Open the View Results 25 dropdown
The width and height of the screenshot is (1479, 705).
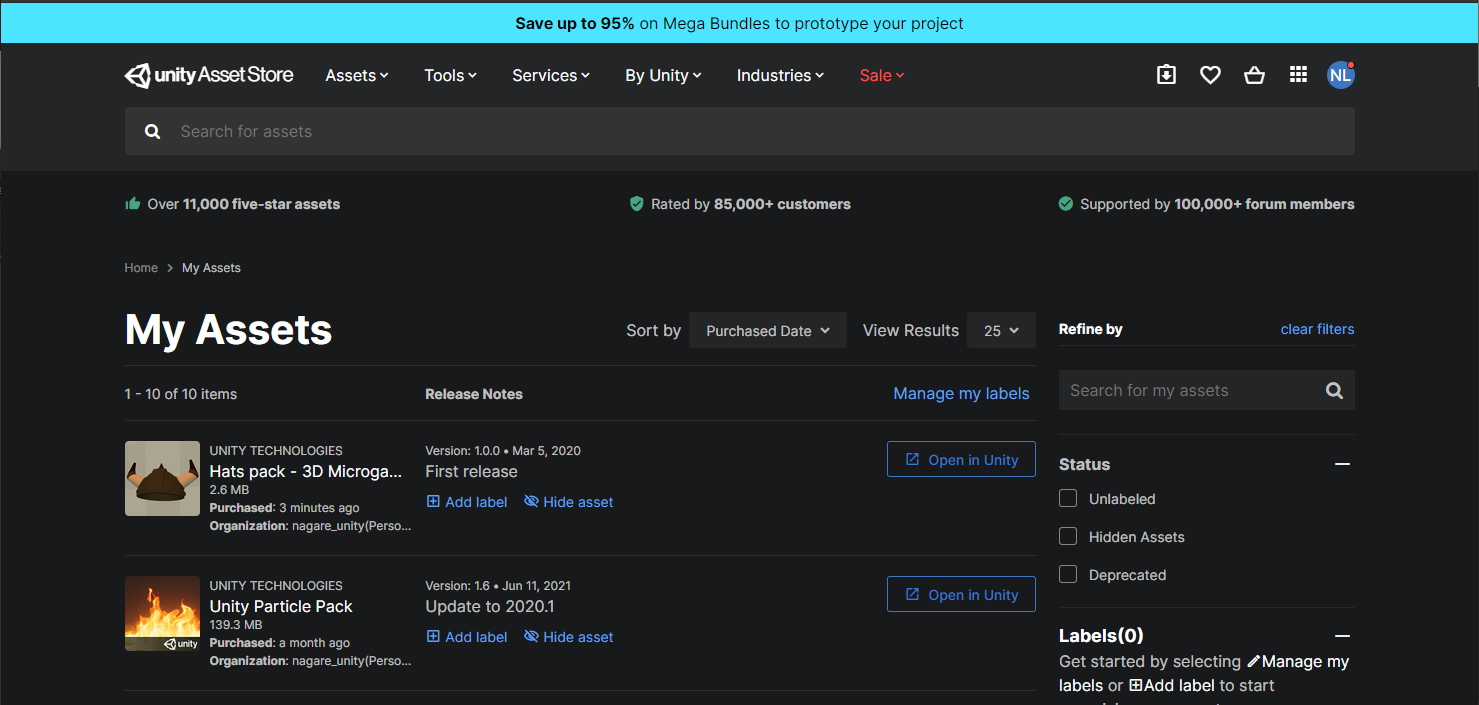click(x=1001, y=331)
